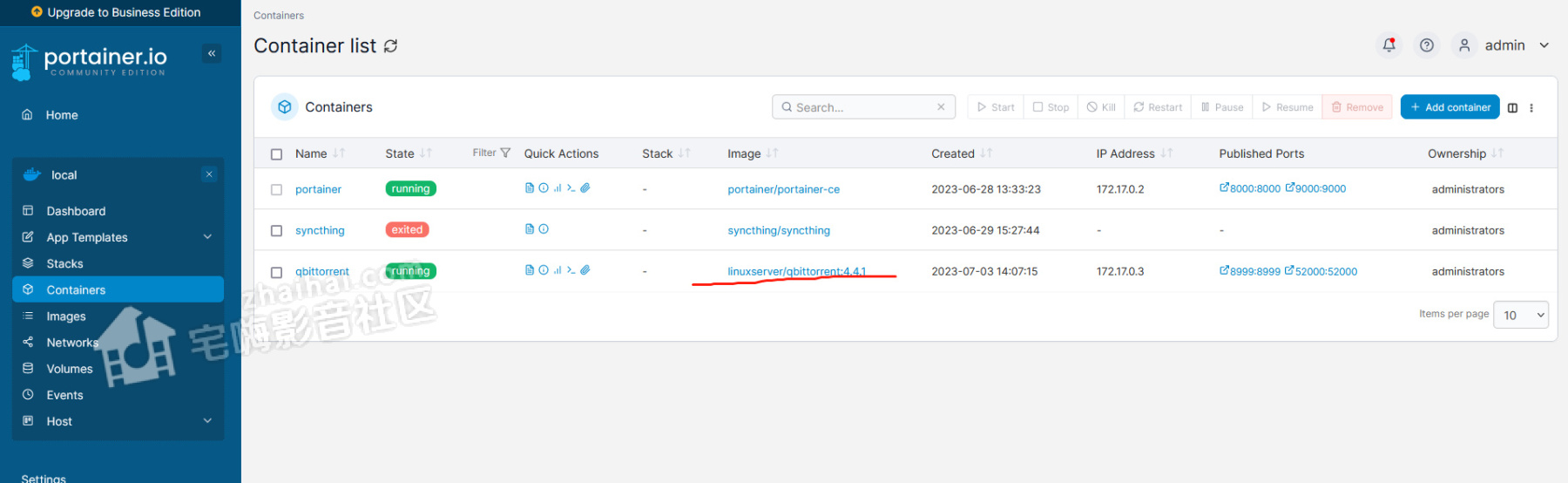Open published port 9000:9000 link

click(1315, 188)
